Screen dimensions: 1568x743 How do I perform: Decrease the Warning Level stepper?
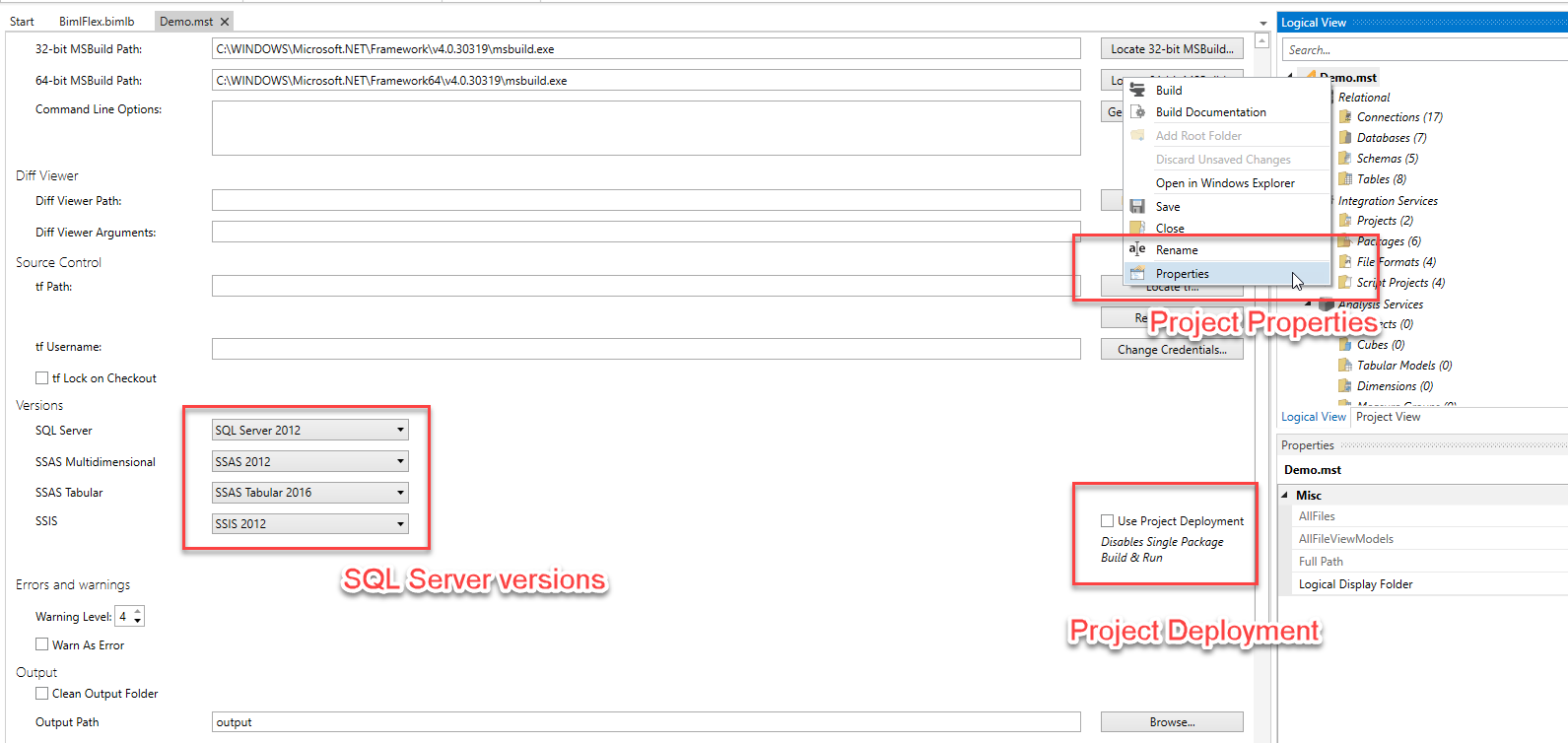(138, 621)
